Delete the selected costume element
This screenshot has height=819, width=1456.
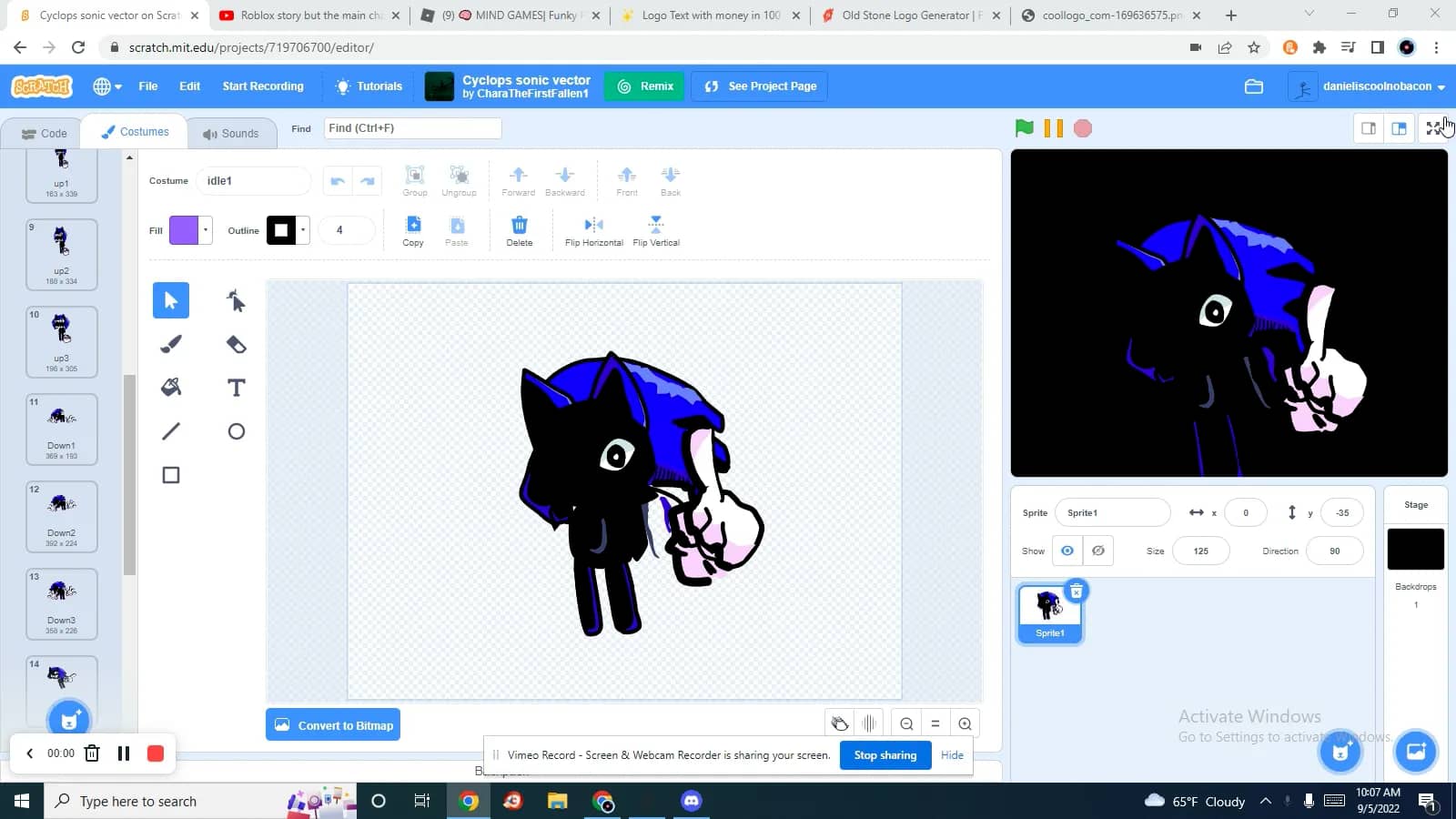coord(519,229)
